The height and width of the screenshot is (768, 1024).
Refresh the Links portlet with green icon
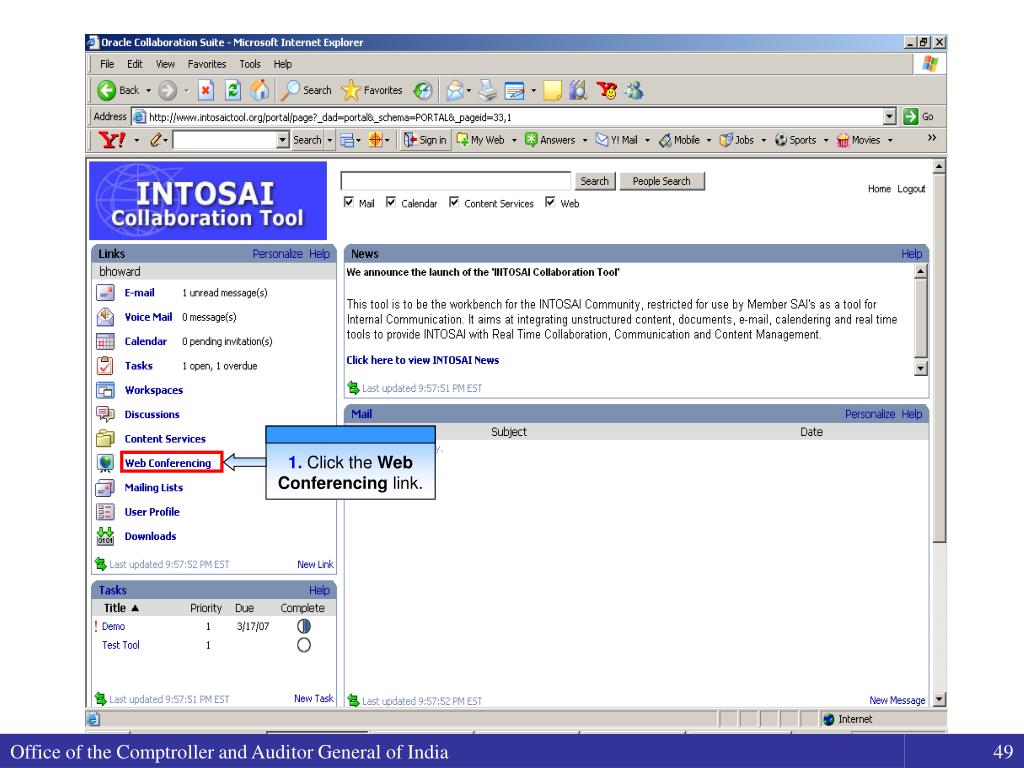coord(101,564)
